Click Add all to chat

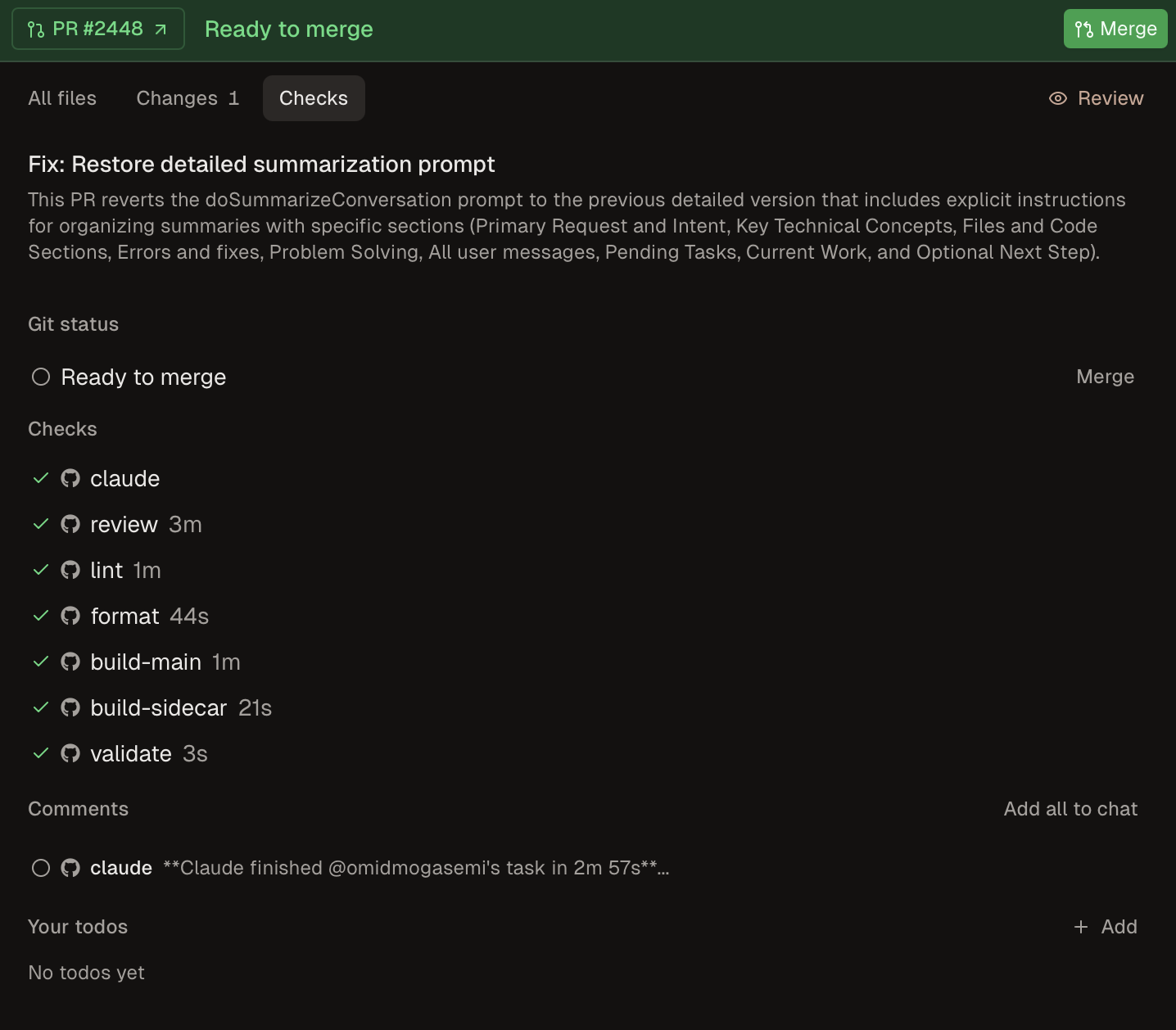[x=1070, y=809]
